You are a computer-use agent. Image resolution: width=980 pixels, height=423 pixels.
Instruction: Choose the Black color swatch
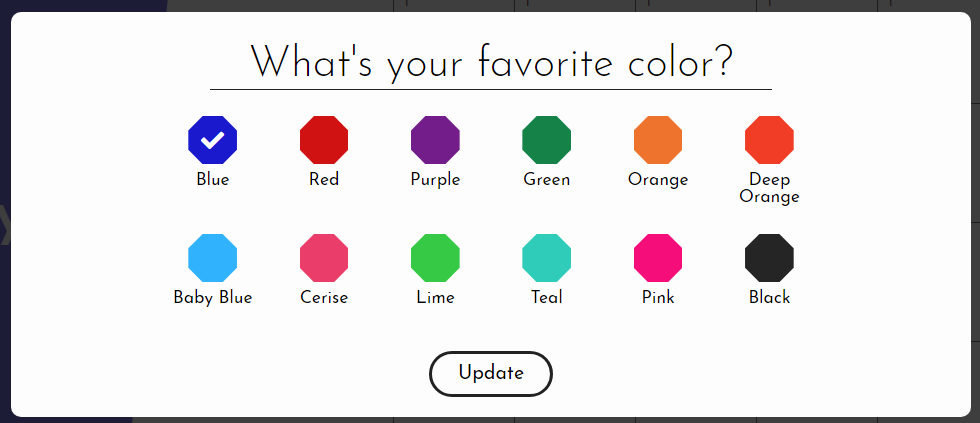769,258
